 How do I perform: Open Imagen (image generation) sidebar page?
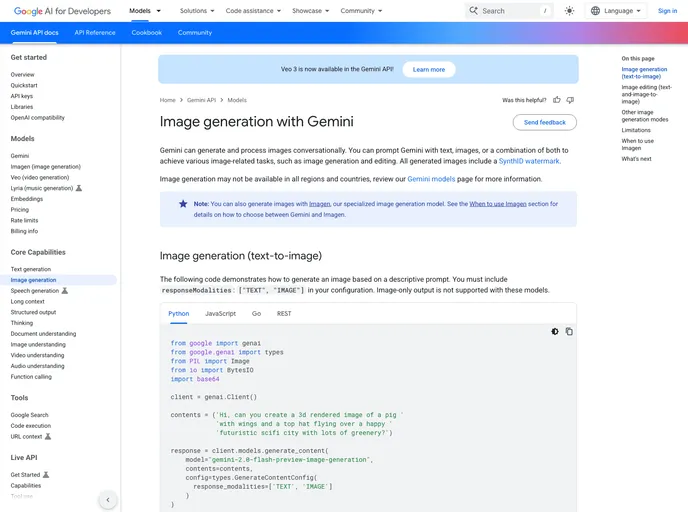tap(46, 167)
